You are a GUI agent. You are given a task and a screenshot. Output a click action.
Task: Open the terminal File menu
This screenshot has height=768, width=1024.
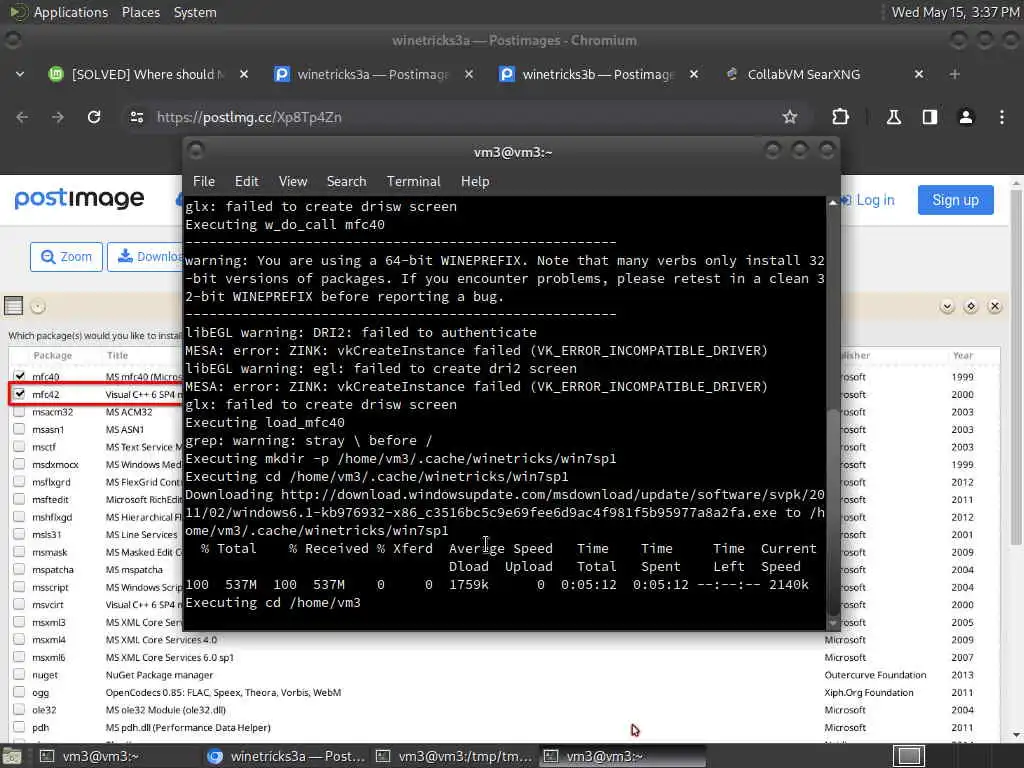204,182
